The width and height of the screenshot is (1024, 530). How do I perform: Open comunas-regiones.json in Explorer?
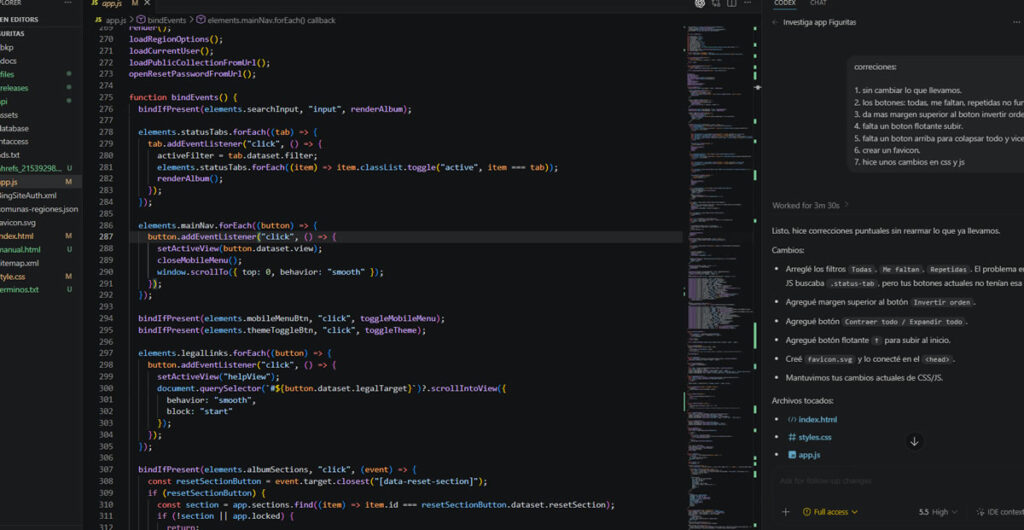tap(41, 209)
